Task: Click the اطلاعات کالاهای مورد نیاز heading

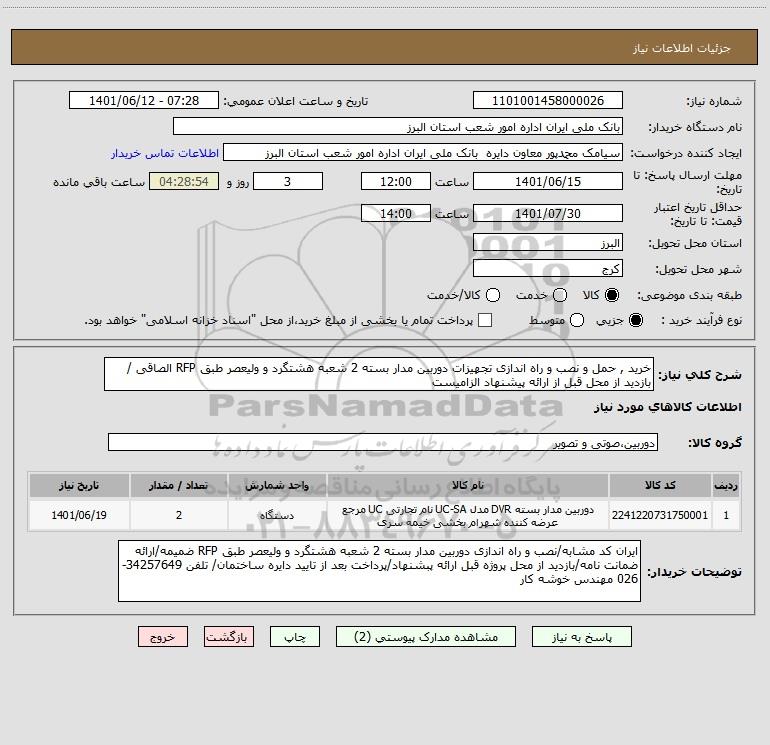Action: [x=667, y=407]
